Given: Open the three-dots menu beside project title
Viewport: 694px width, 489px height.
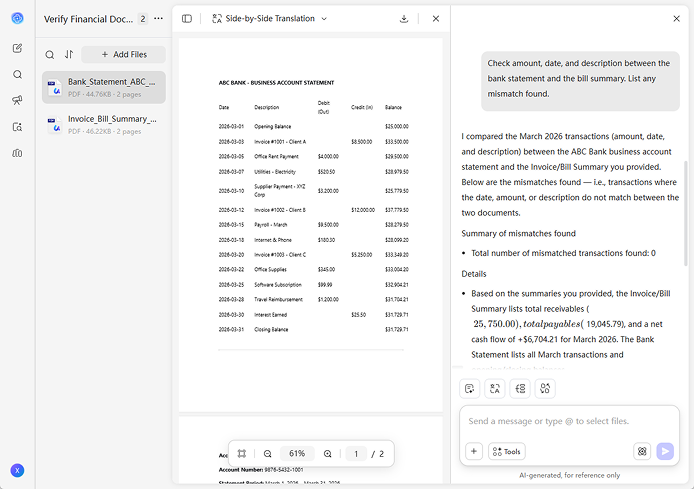Looking at the screenshot, I should coord(158,19).
